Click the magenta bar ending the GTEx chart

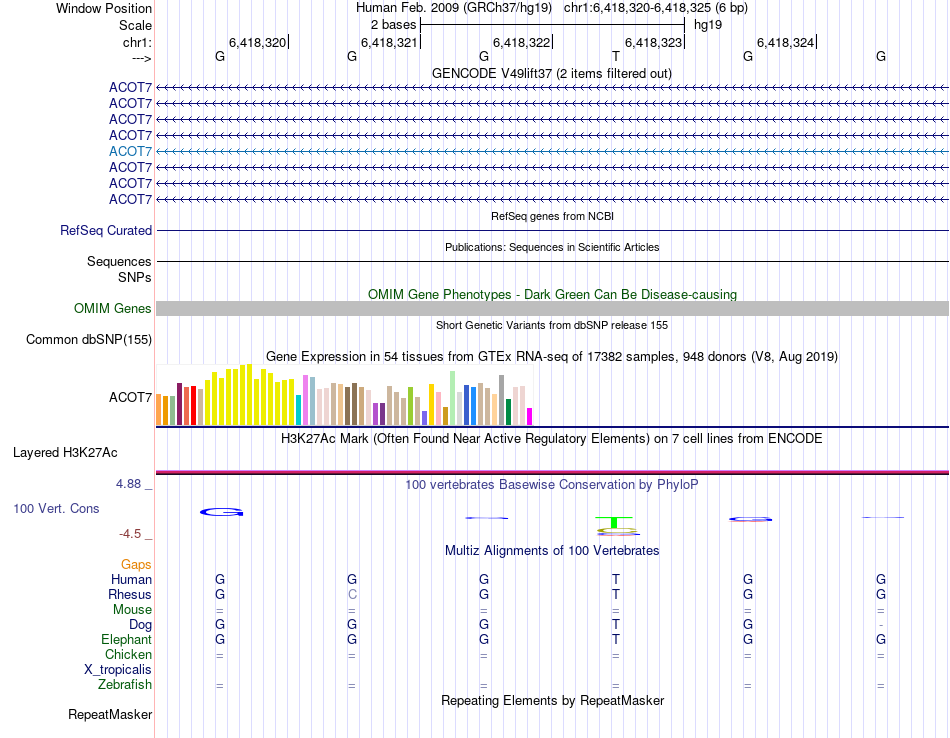[530, 416]
